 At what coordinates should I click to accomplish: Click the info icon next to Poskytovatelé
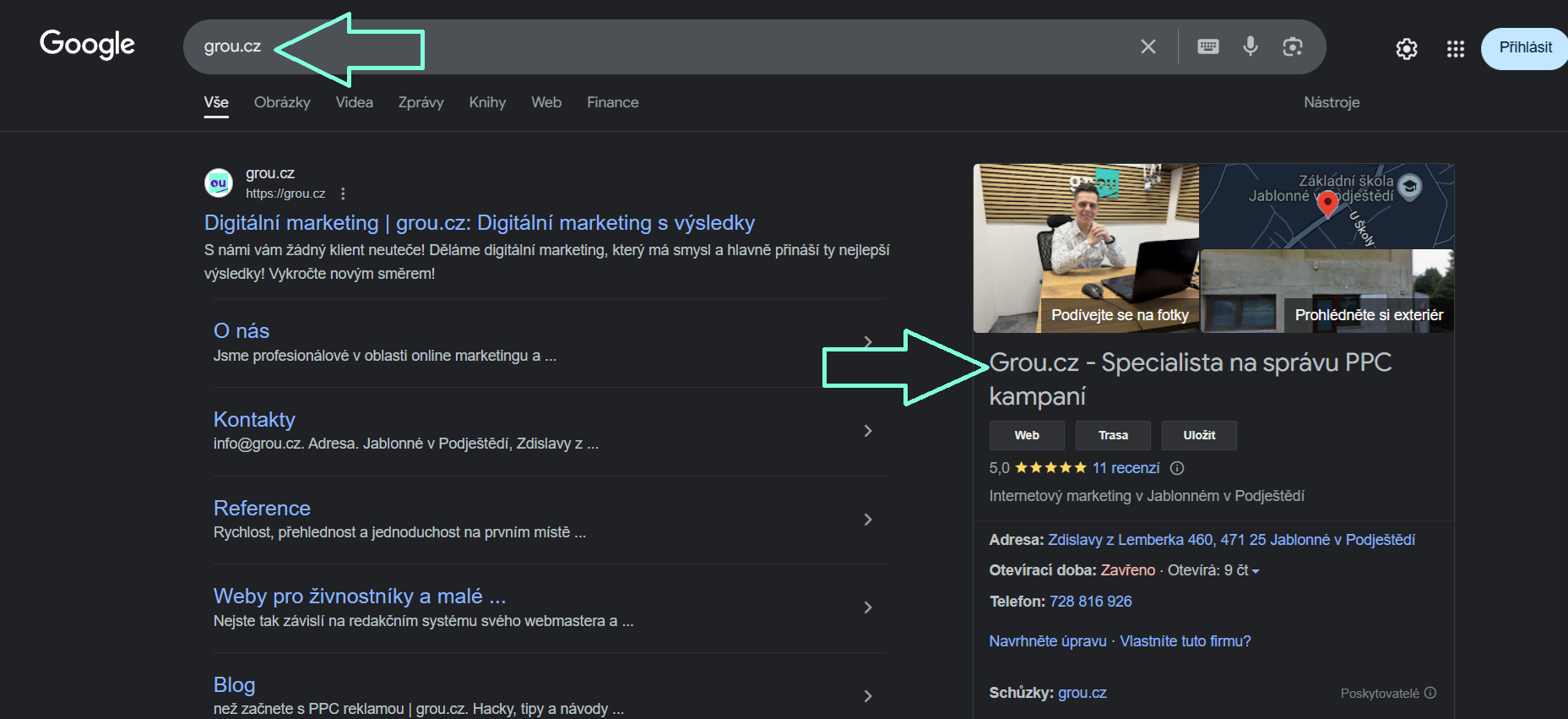pyautogui.click(x=1430, y=693)
